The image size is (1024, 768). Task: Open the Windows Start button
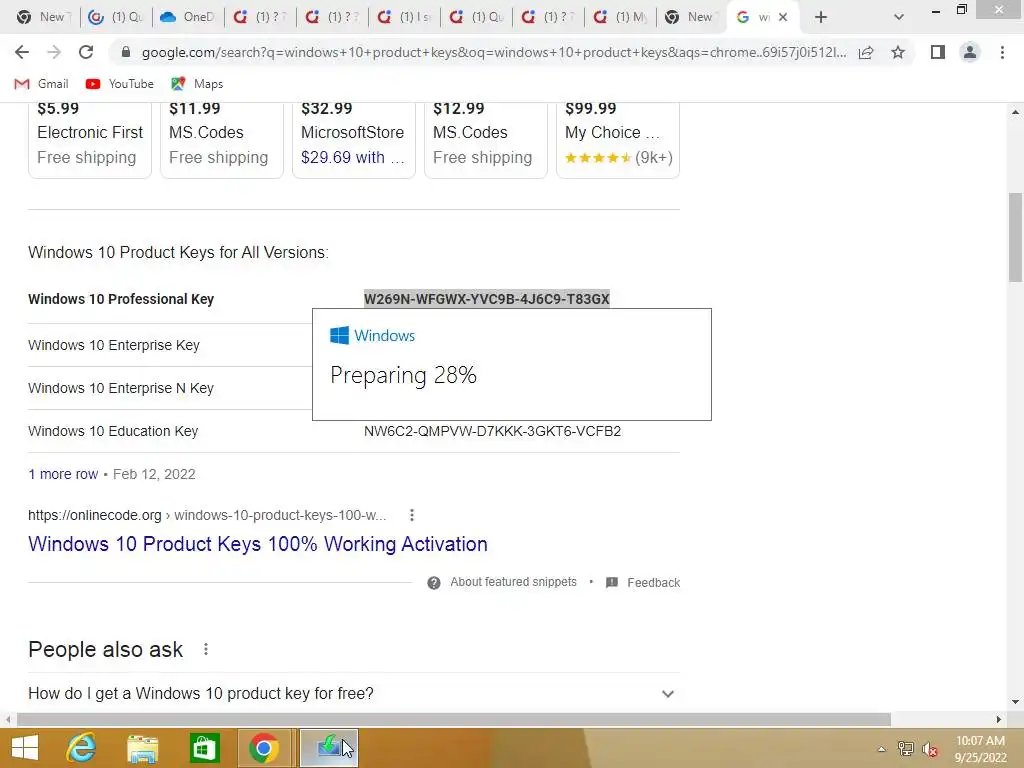point(25,748)
